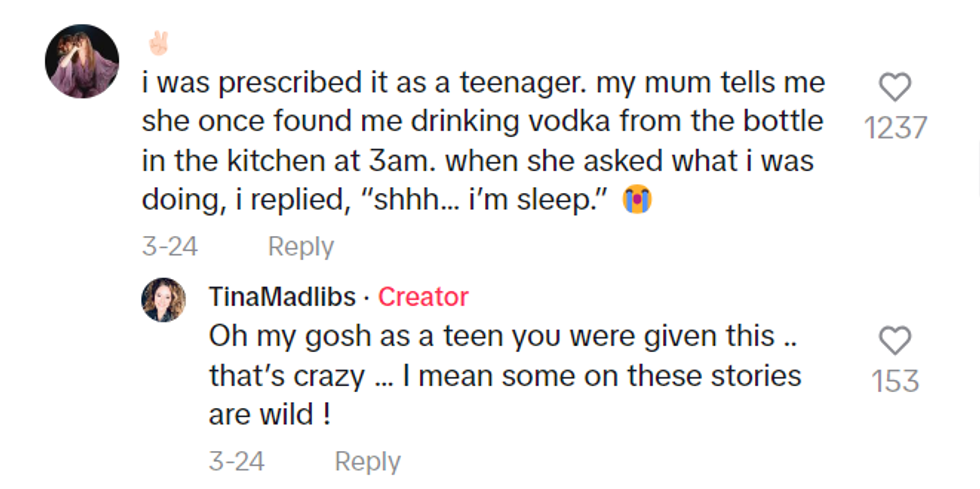Like TinaMadlibs' reply using the heart icon
The height and width of the screenshot is (489, 980).
coord(894,341)
